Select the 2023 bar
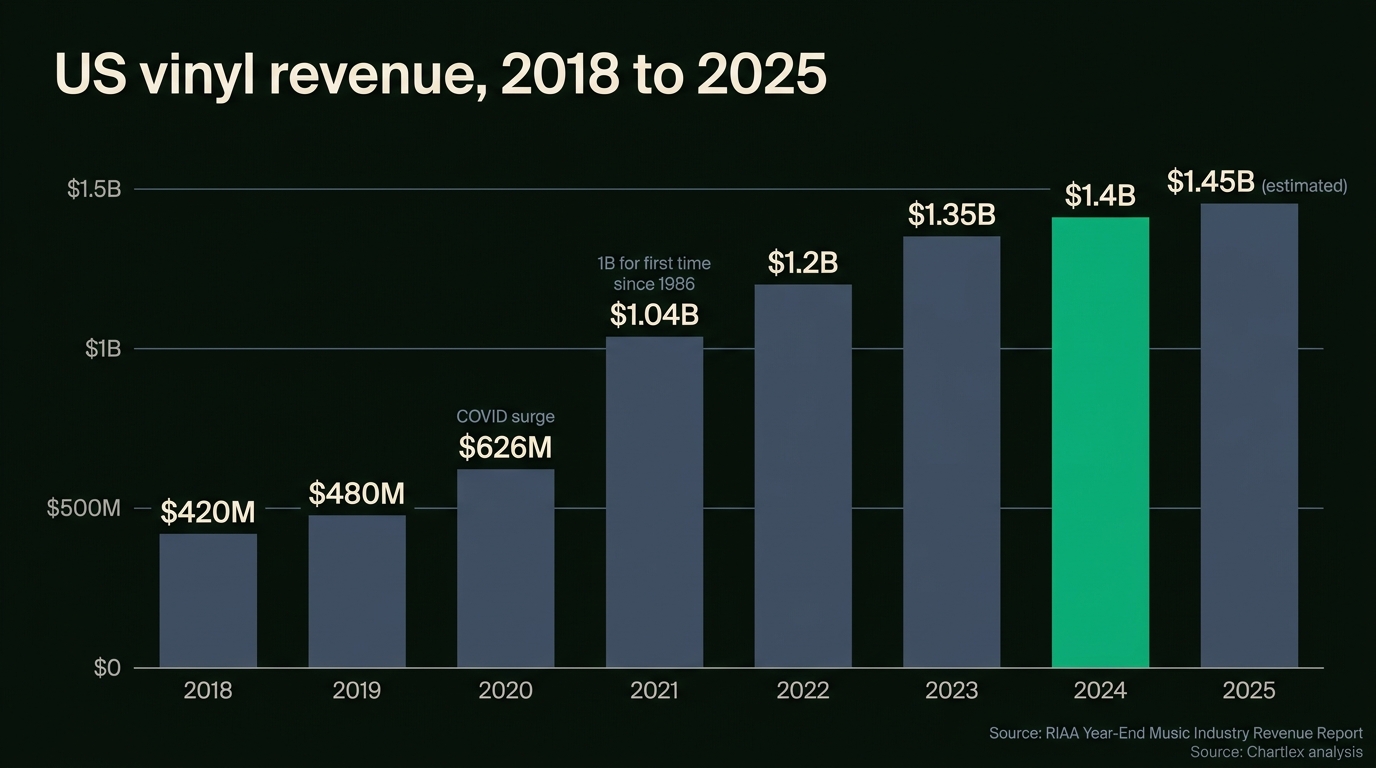 (x=952, y=452)
